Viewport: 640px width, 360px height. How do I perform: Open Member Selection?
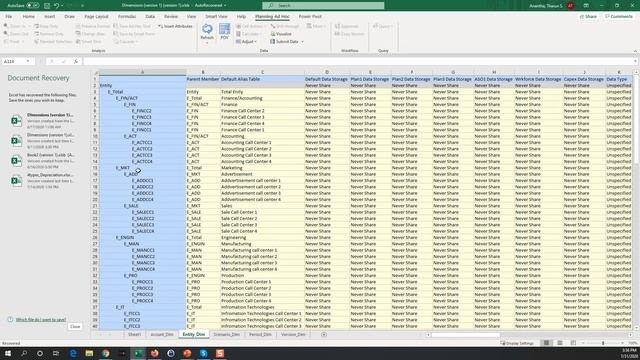[53, 42]
